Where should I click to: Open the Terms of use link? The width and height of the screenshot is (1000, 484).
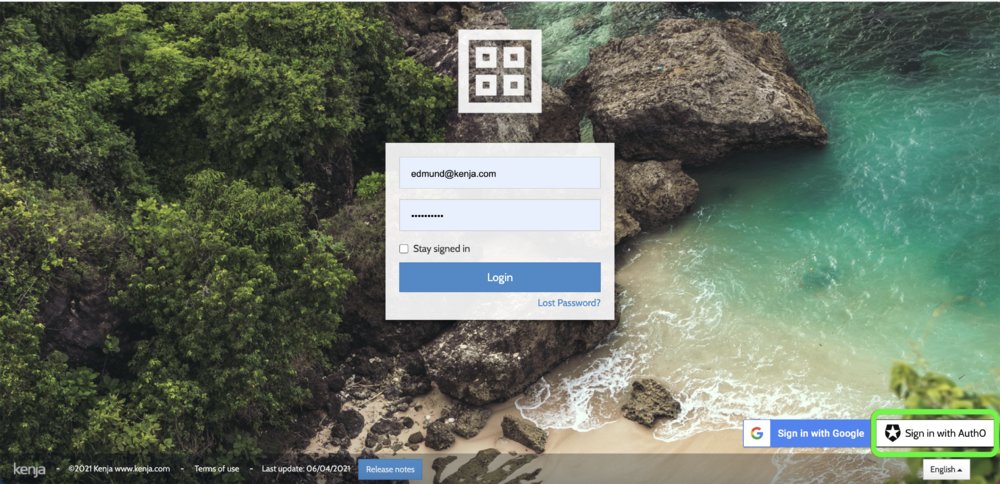pos(217,469)
